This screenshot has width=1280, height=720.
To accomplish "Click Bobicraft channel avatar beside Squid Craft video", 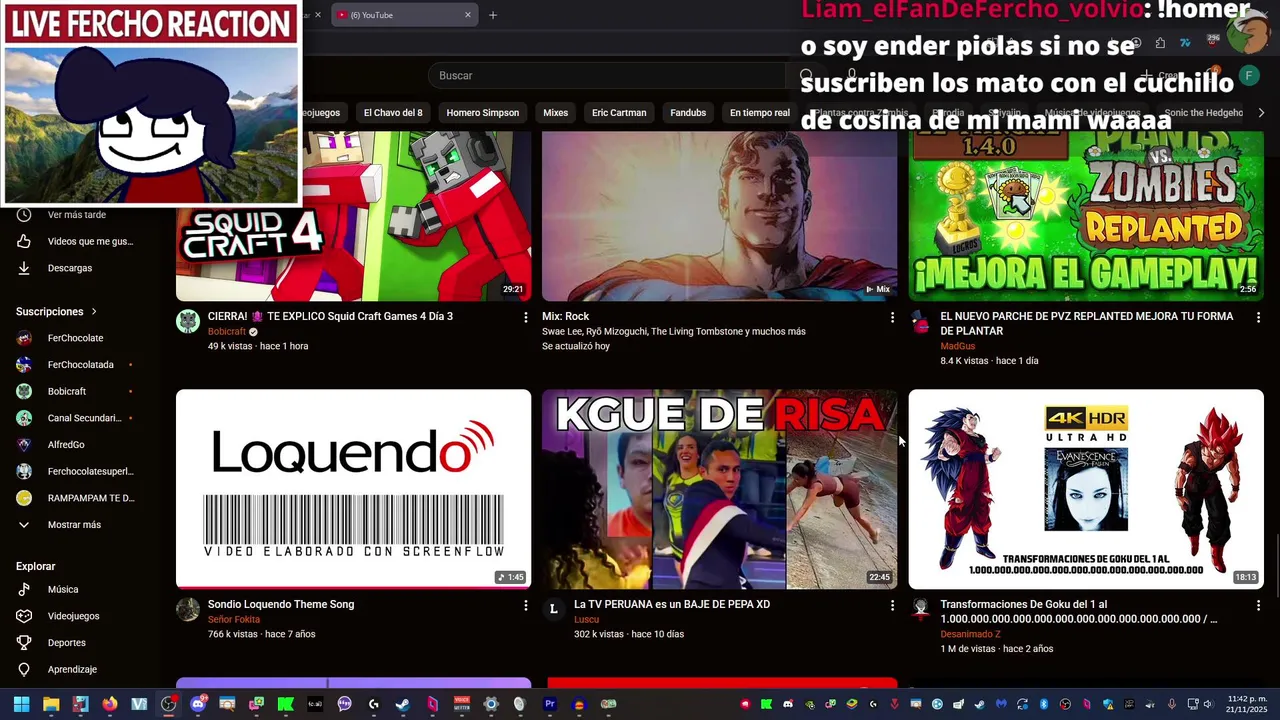I will tap(188, 321).
